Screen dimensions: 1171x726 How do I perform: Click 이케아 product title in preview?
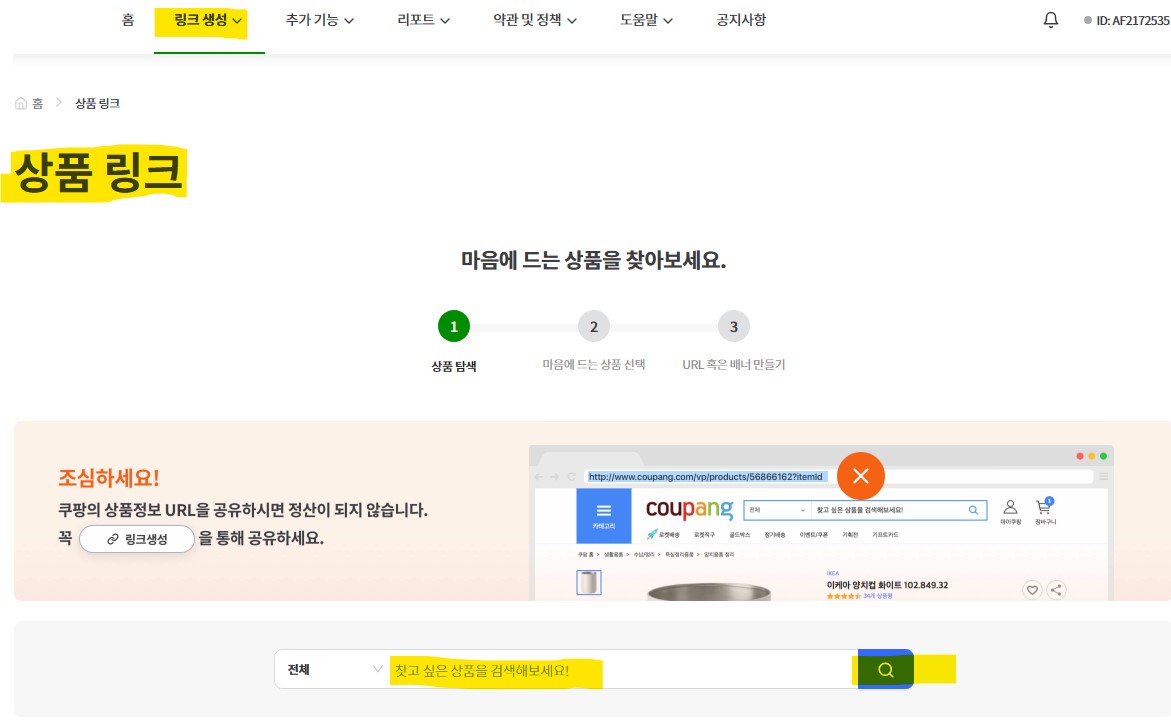coord(886,585)
